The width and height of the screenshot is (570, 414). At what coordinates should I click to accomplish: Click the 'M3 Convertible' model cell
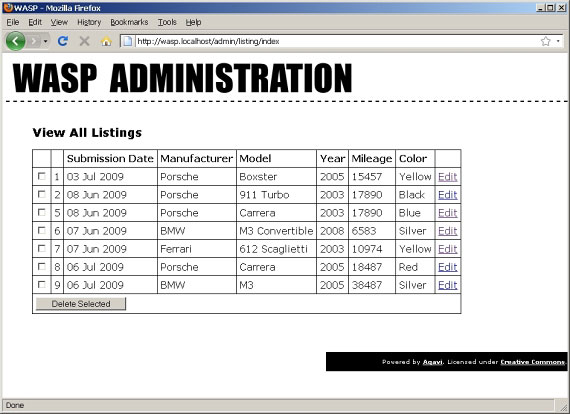[276, 231]
